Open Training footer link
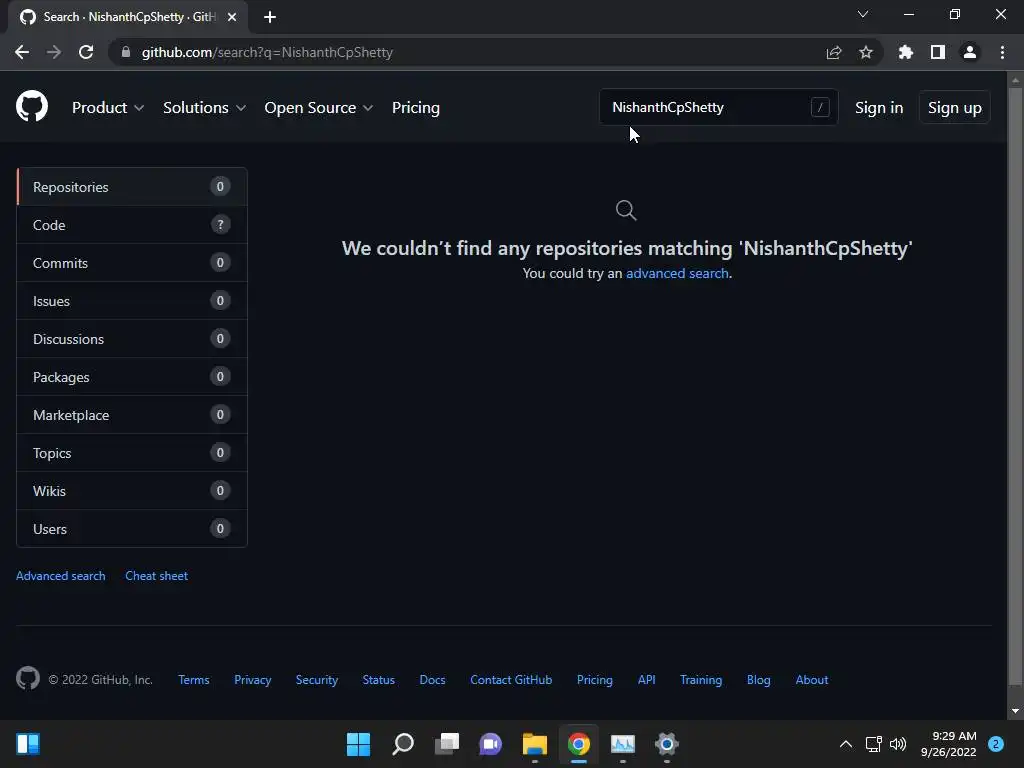 tap(701, 680)
